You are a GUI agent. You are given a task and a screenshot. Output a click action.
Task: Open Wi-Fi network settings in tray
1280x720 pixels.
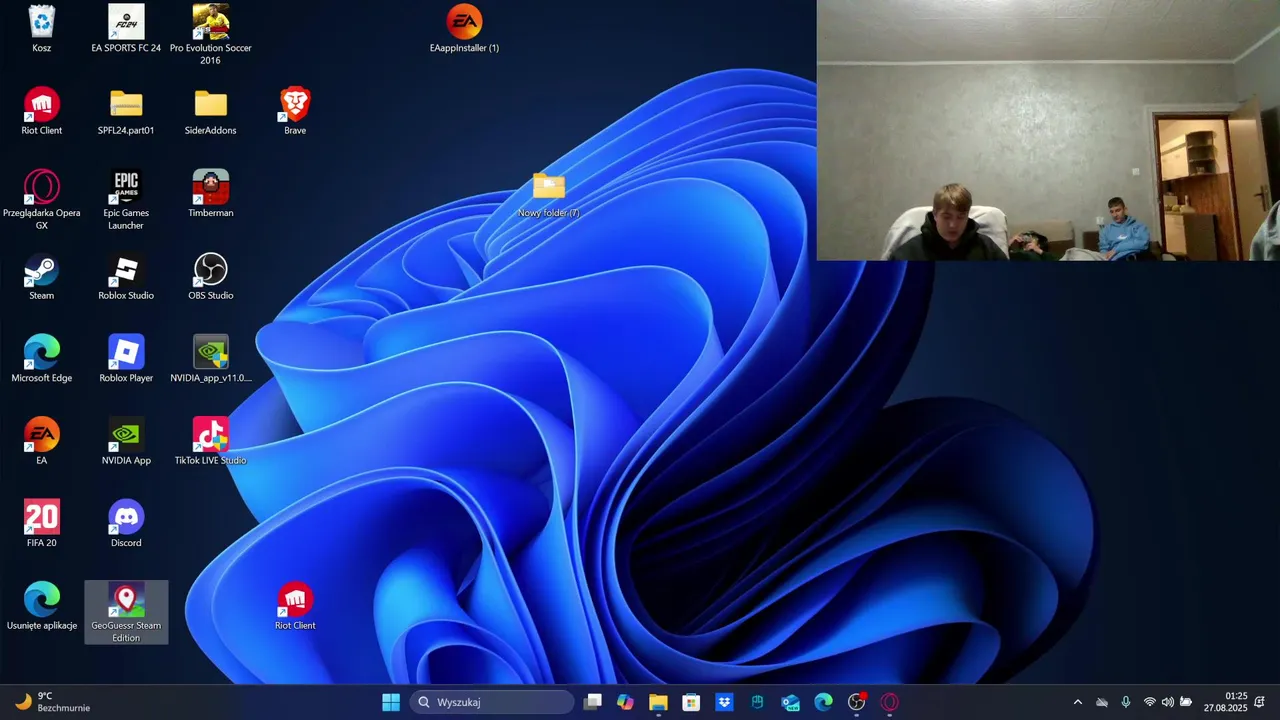point(1149,702)
